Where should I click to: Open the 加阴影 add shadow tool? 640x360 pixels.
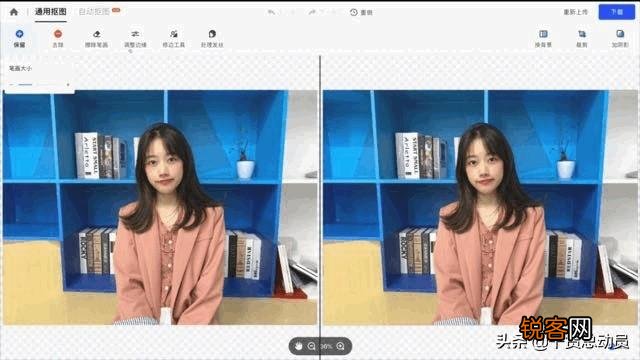click(620, 38)
